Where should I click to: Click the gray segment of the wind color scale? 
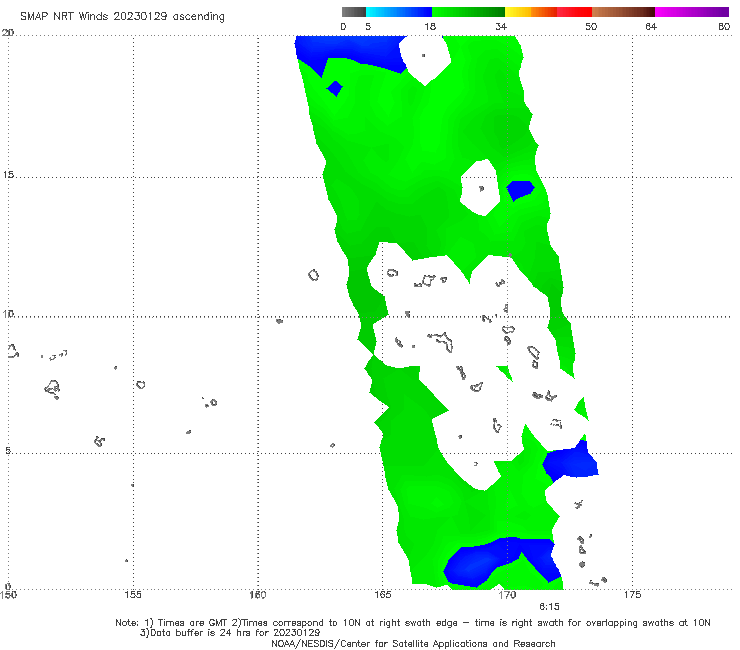(x=354, y=12)
